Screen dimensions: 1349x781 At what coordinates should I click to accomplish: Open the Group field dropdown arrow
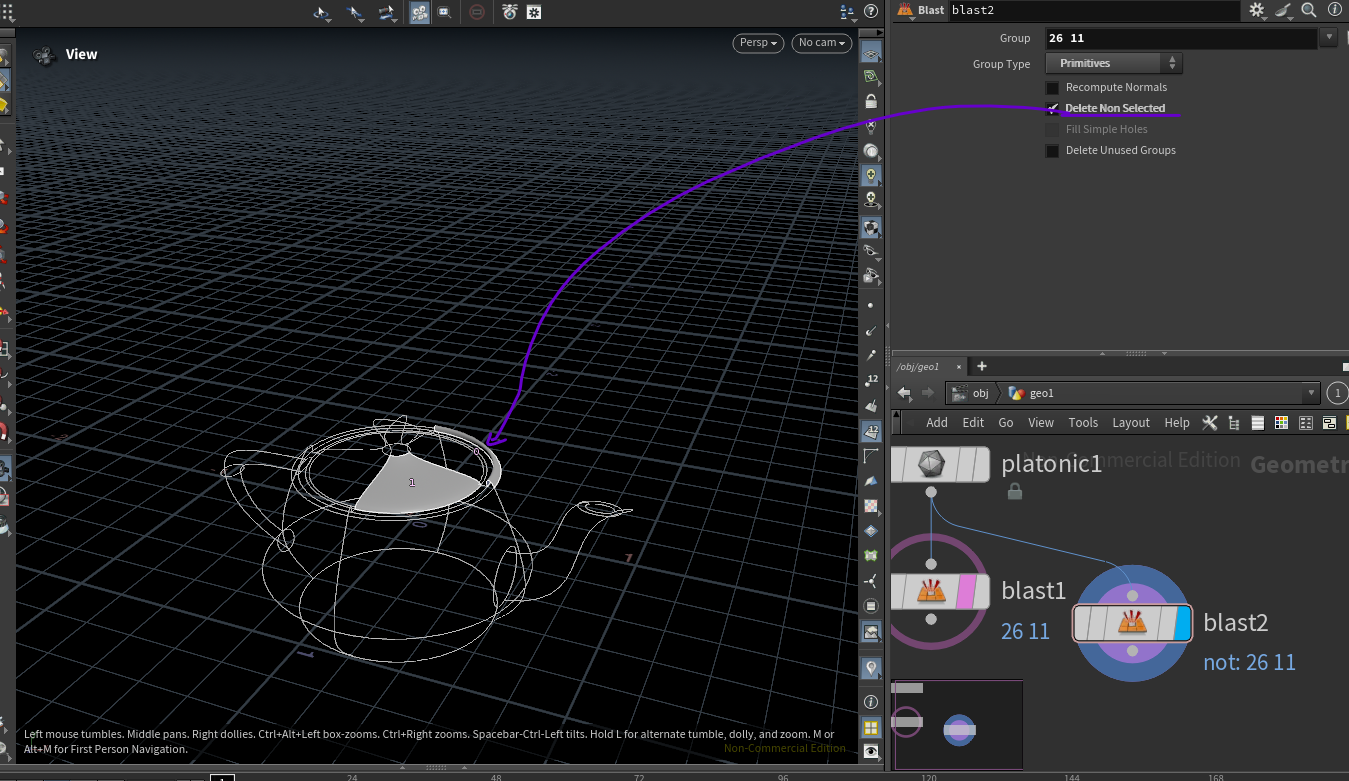[x=1328, y=37]
